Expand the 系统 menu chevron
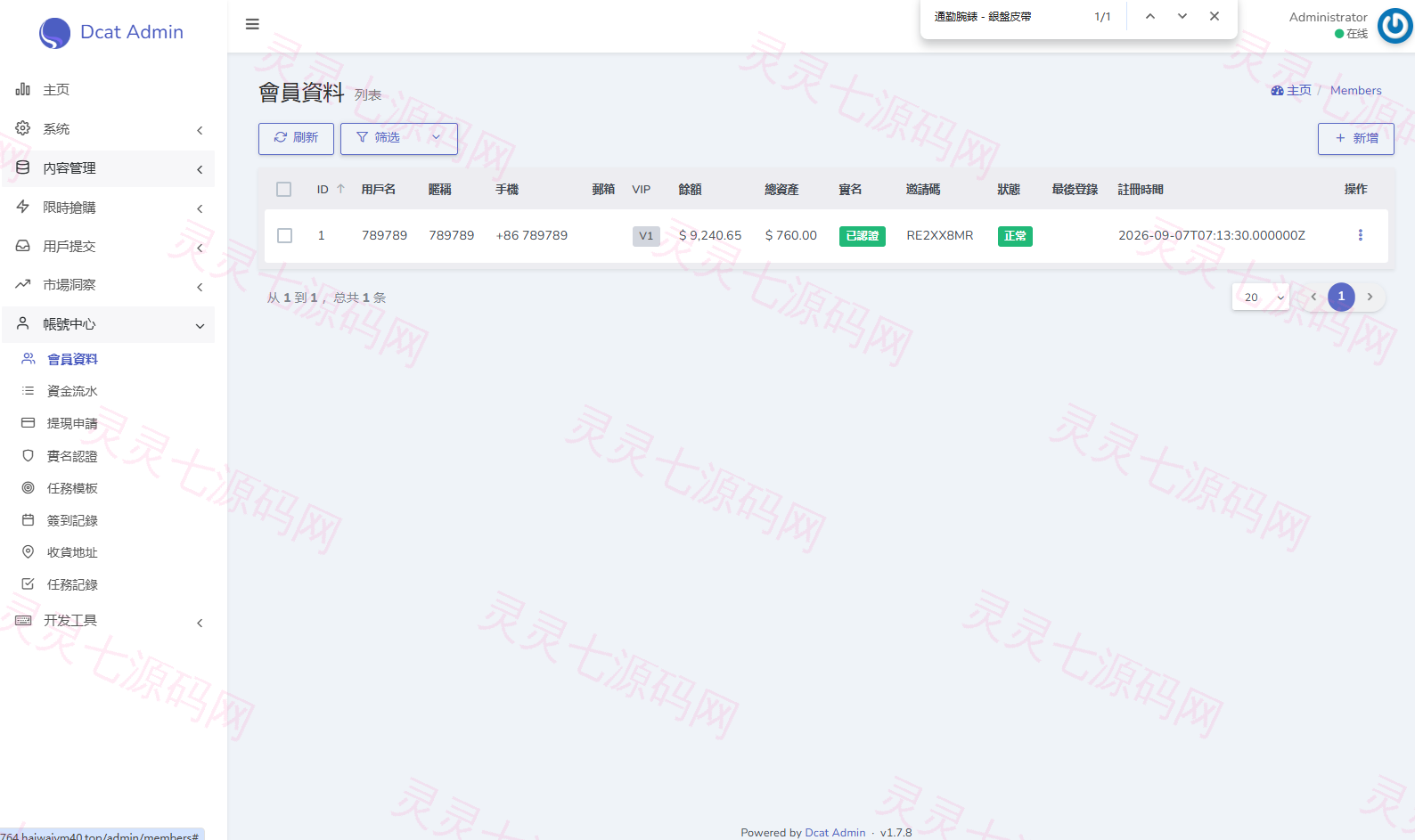 (x=200, y=130)
